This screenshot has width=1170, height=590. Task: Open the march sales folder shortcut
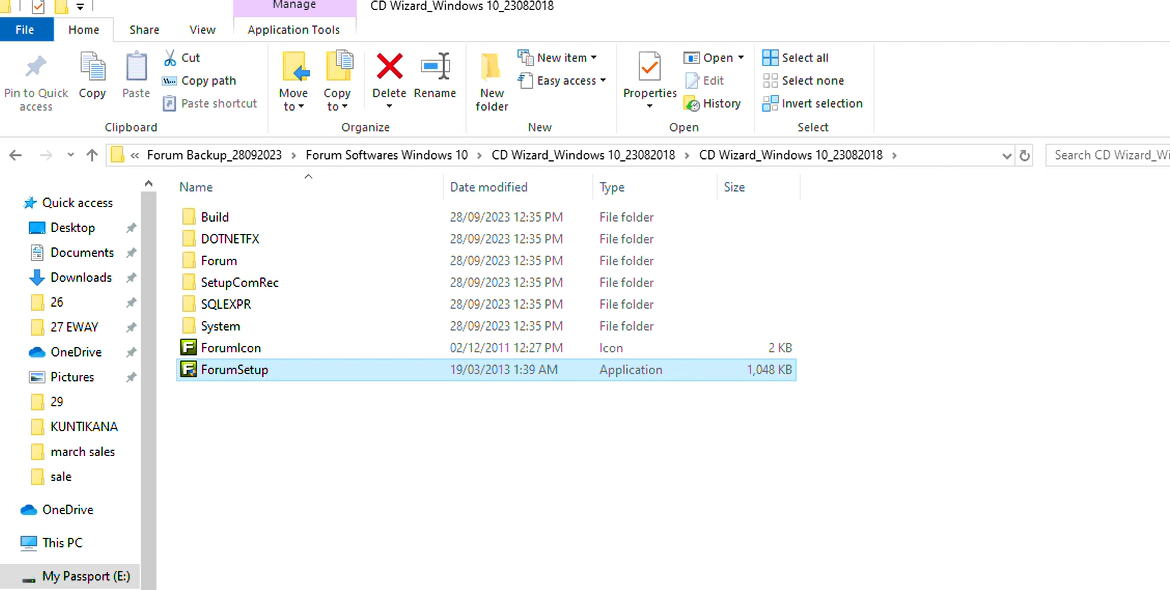(83, 451)
